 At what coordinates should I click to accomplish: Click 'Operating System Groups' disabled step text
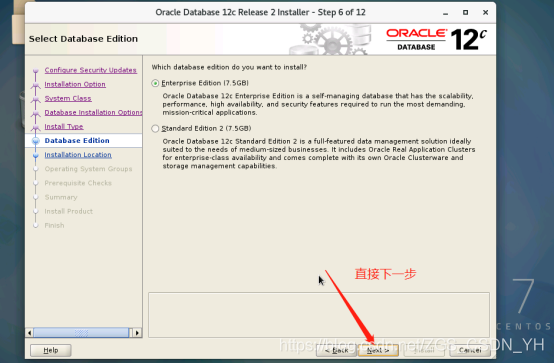pyautogui.click(x=88, y=169)
